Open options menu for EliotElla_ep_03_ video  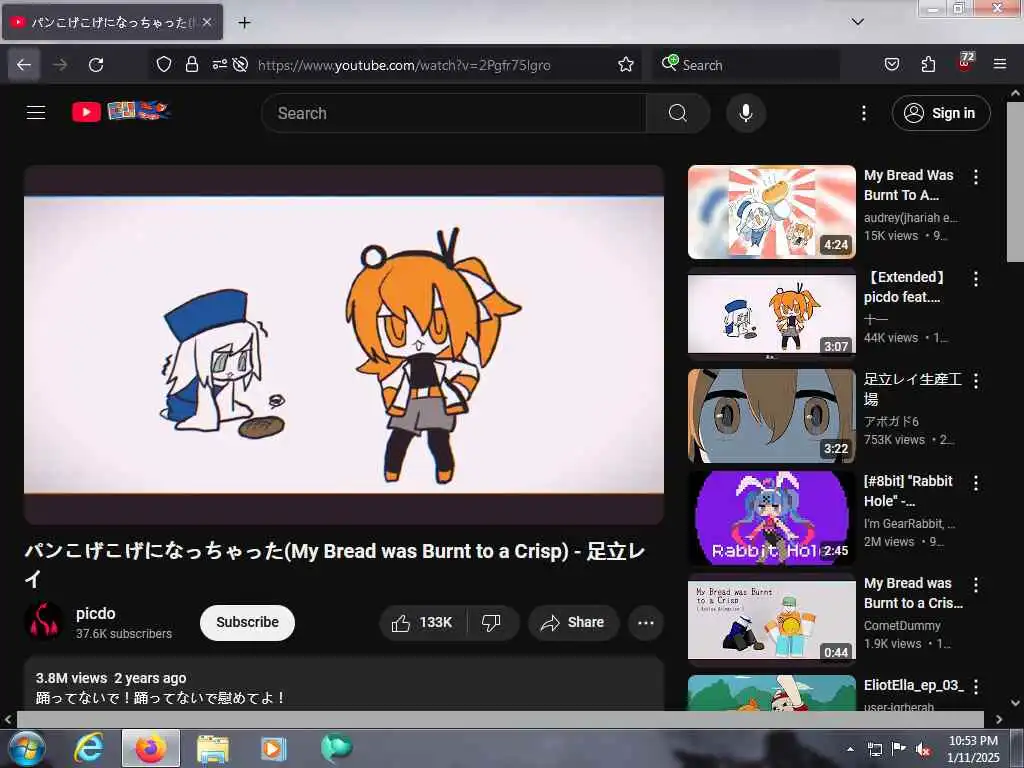click(x=976, y=686)
